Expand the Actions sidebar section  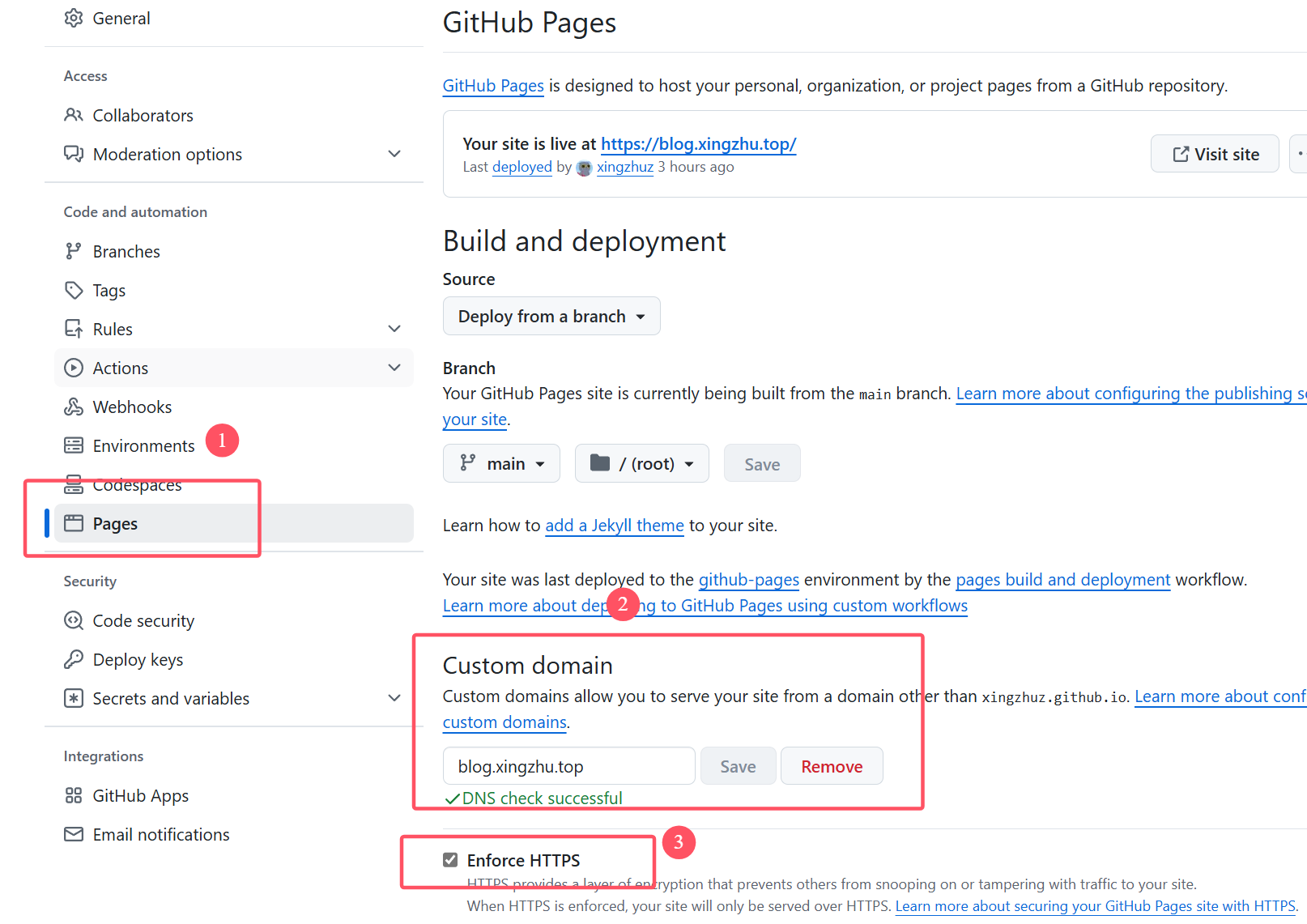click(394, 368)
